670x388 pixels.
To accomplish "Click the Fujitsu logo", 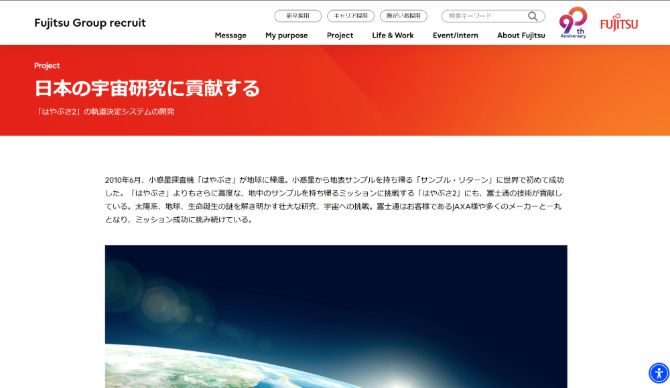I will click(x=619, y=24).
